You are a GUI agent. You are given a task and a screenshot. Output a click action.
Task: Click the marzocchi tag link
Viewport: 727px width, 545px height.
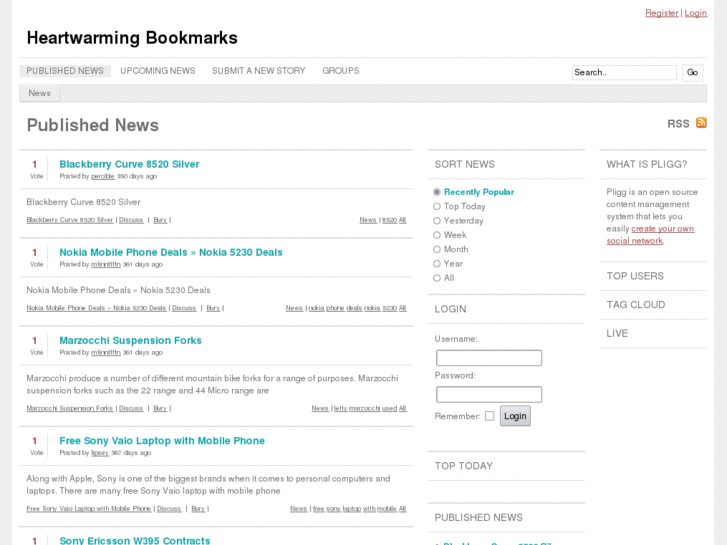[364, 408]
